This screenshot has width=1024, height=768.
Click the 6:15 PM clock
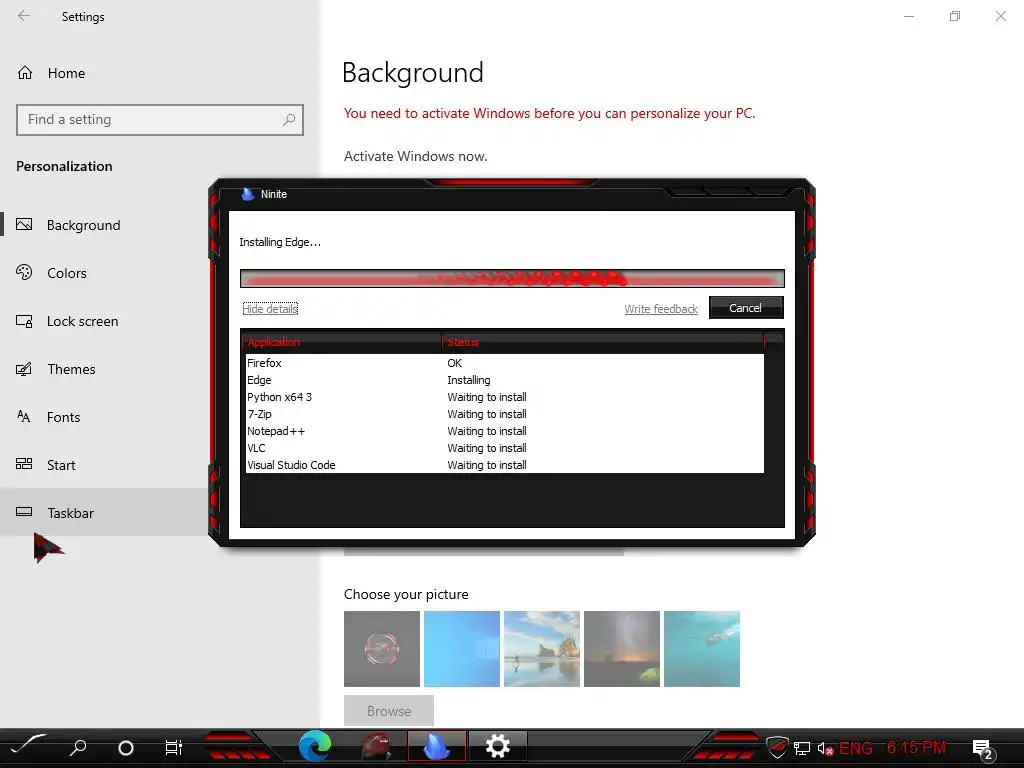click(x=916, y=747)
